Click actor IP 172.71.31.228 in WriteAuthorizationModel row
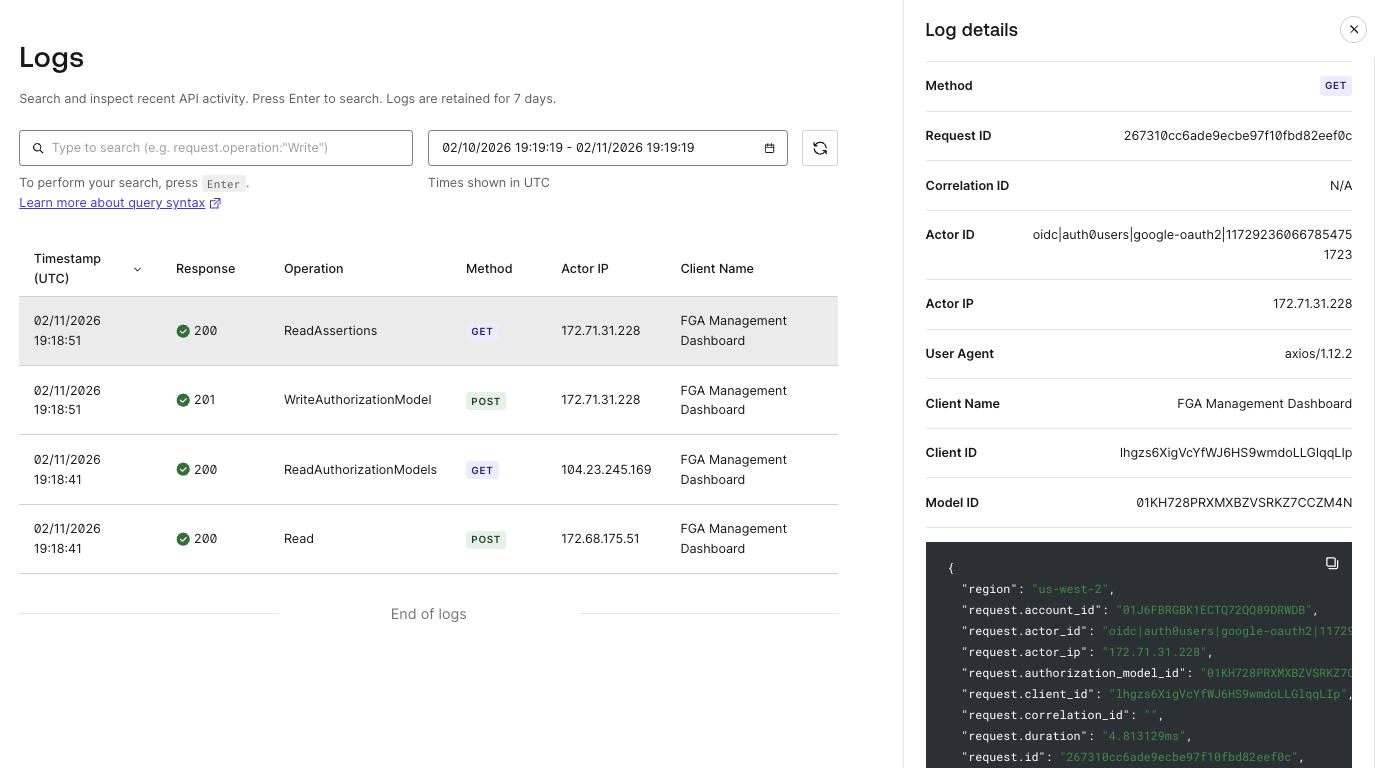 click(601, 400)
